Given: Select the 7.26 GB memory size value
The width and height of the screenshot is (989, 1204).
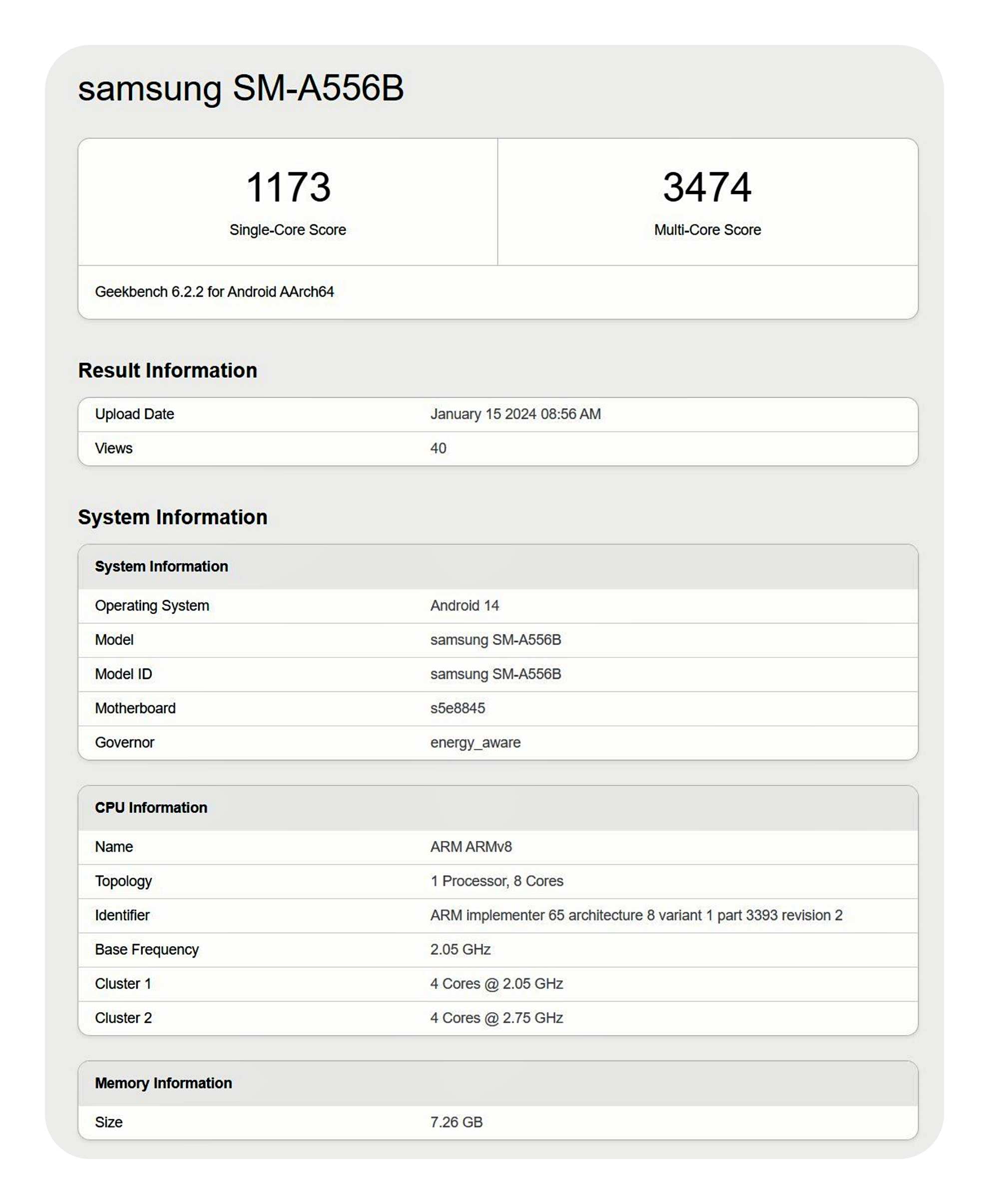Looking at the screenshot, I should (x=457, y=1122).
